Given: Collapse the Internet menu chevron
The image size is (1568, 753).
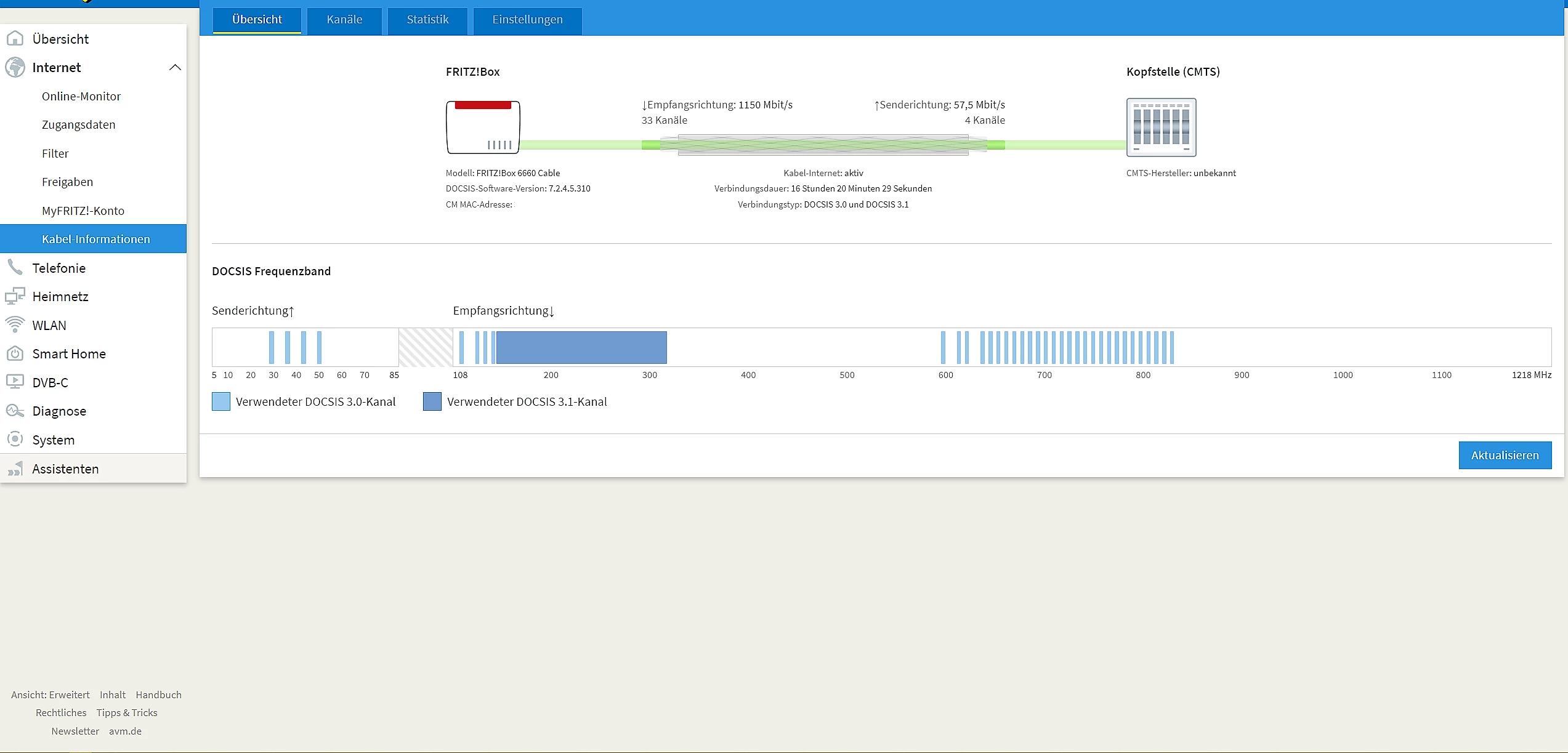Looking at the screenshot, I should point(175,67).
